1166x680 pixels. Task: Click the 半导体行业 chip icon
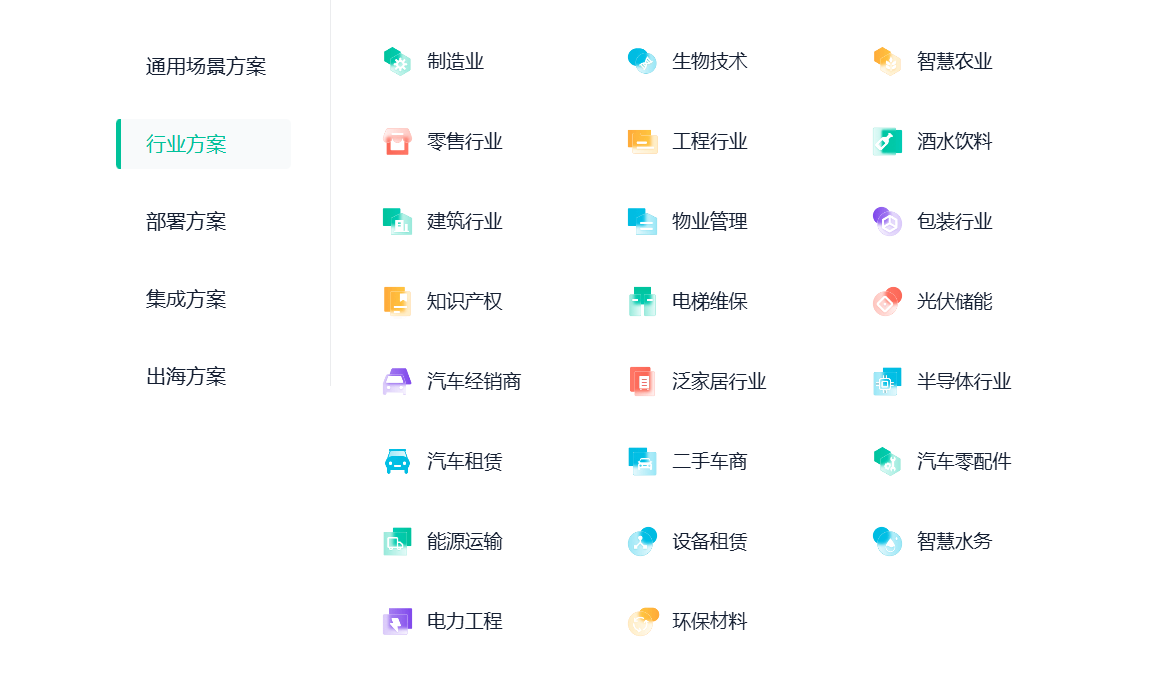tap(887, 382)
